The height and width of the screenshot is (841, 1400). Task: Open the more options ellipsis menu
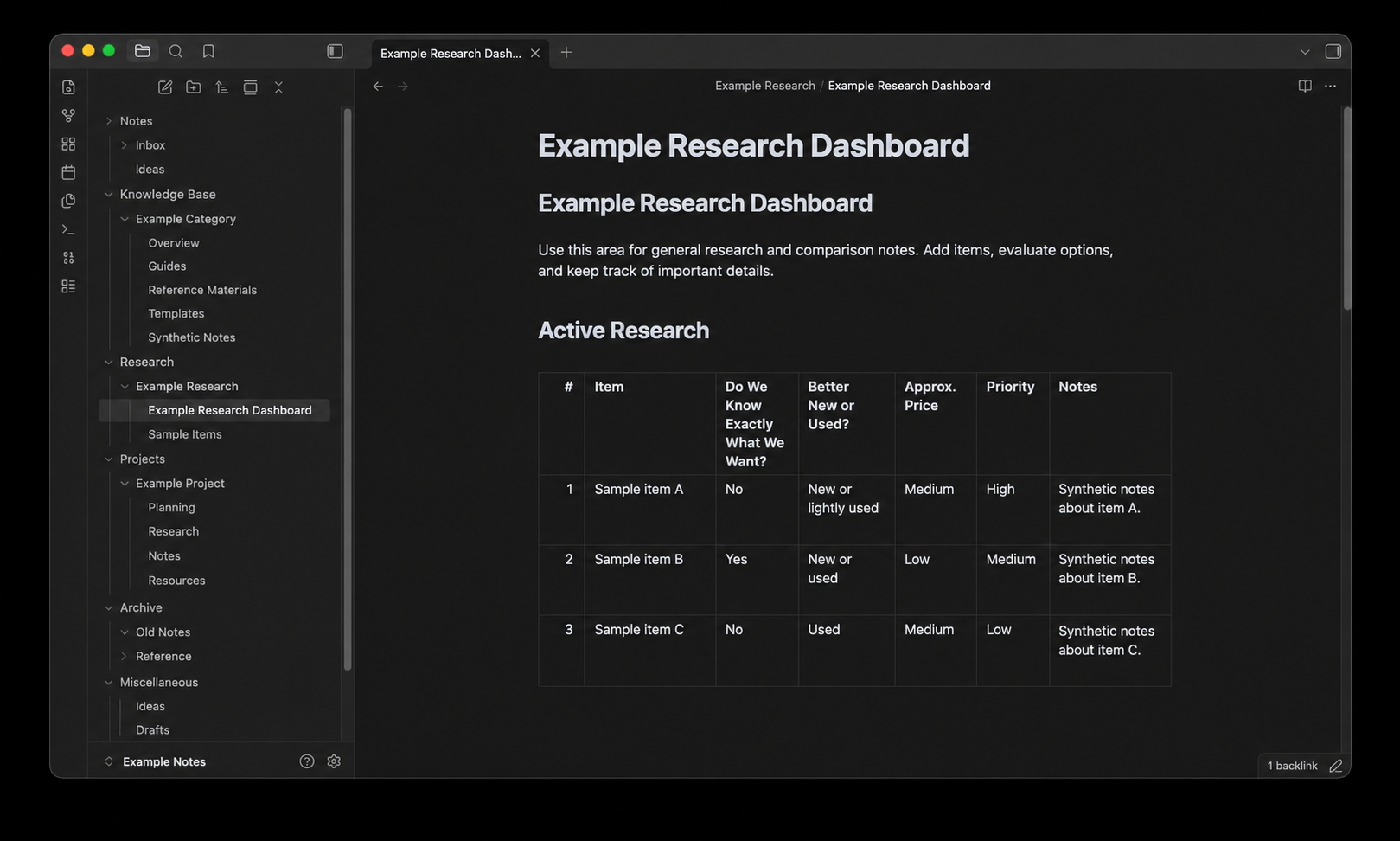(x=1330, y=86)
